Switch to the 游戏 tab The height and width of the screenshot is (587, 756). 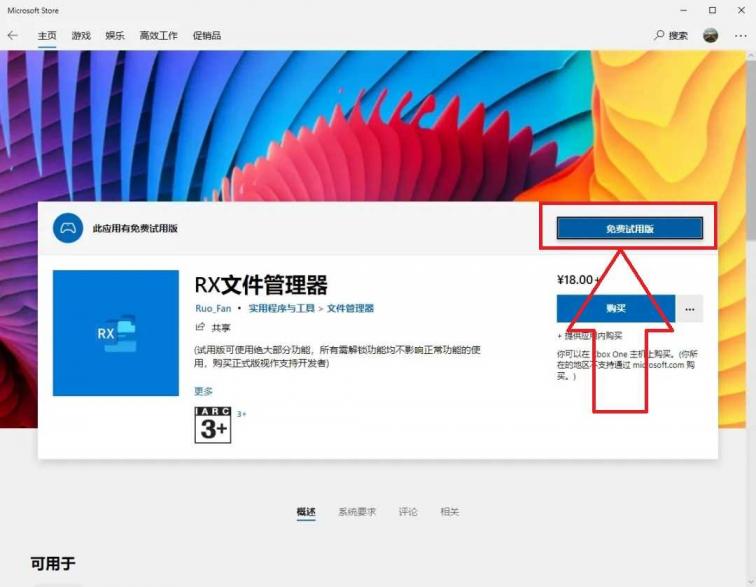point(81,36)
